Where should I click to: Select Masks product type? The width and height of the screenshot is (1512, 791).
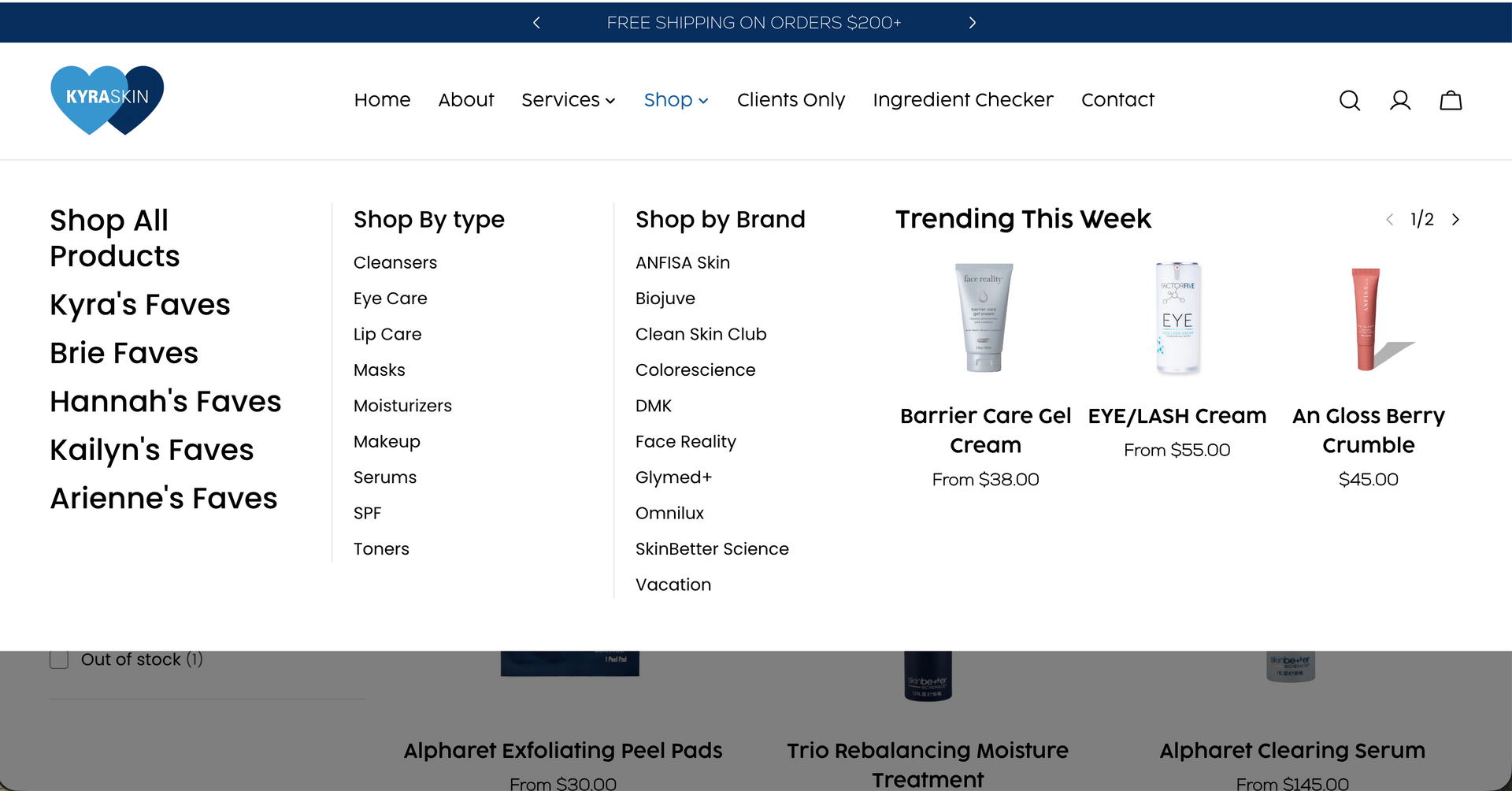(x=380, y=370)
